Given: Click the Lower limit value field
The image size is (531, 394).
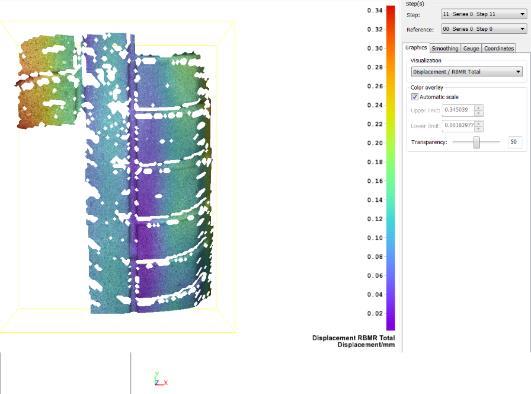Looking at the screenshot, I should pos(458,125).
